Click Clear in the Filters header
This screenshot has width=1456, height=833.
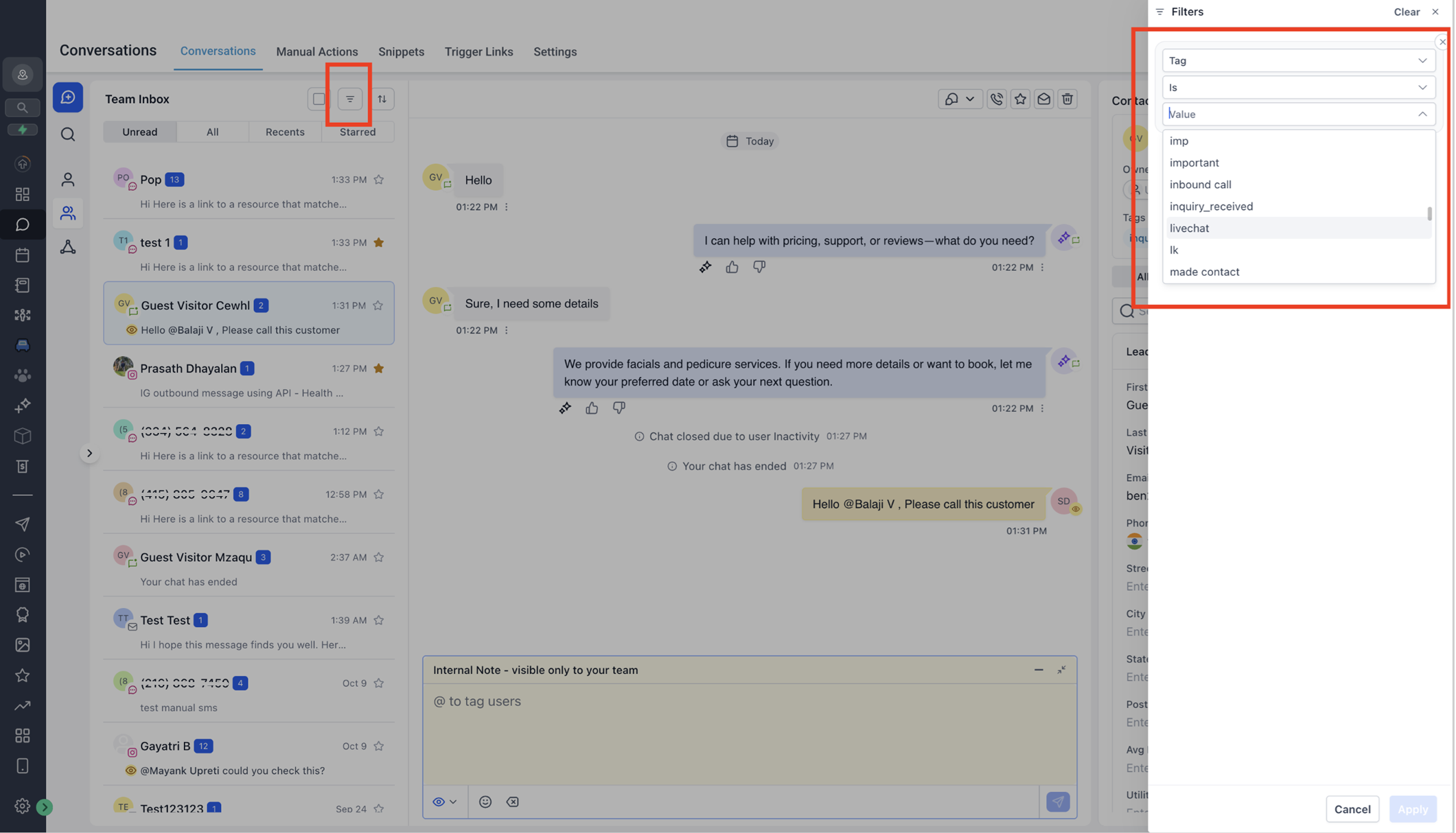(x=1406, y=12)
